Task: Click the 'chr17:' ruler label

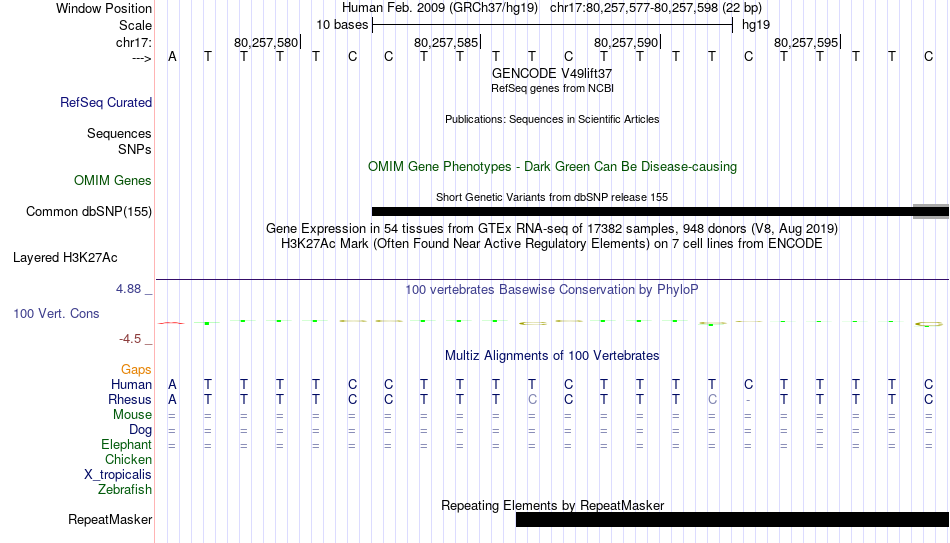Action: click(134, 42)
